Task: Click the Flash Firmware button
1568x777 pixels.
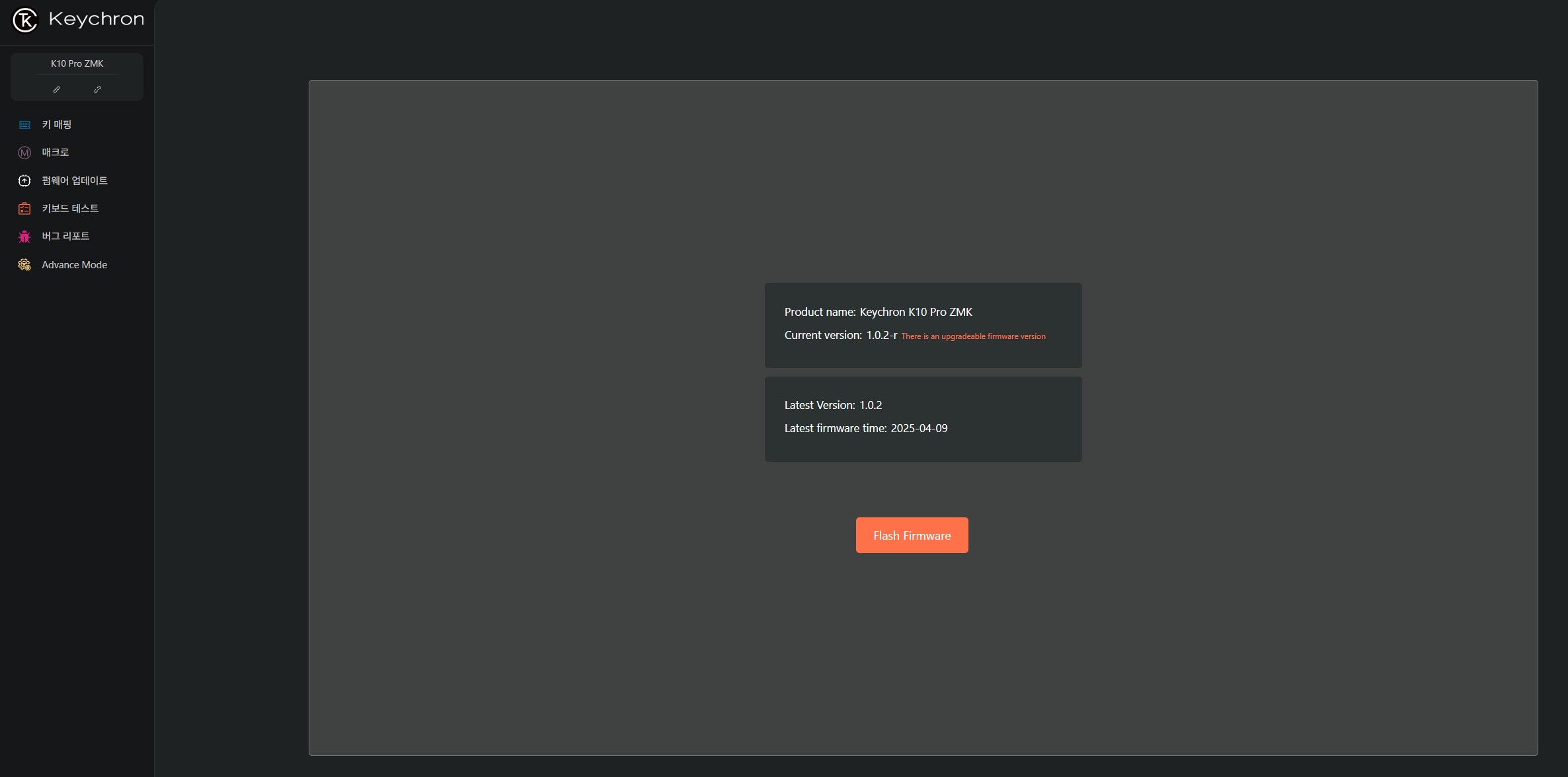Action: (x=912, y=535)
